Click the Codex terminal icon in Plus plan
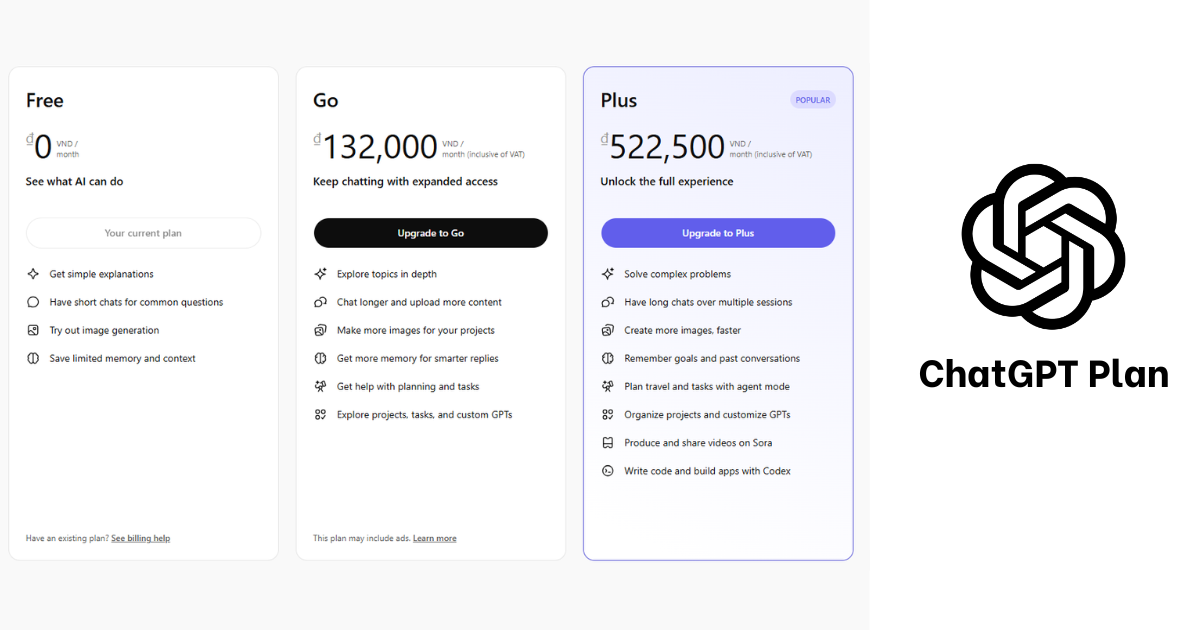Viewport: 1200px width, 630px height. click(607, 471)
